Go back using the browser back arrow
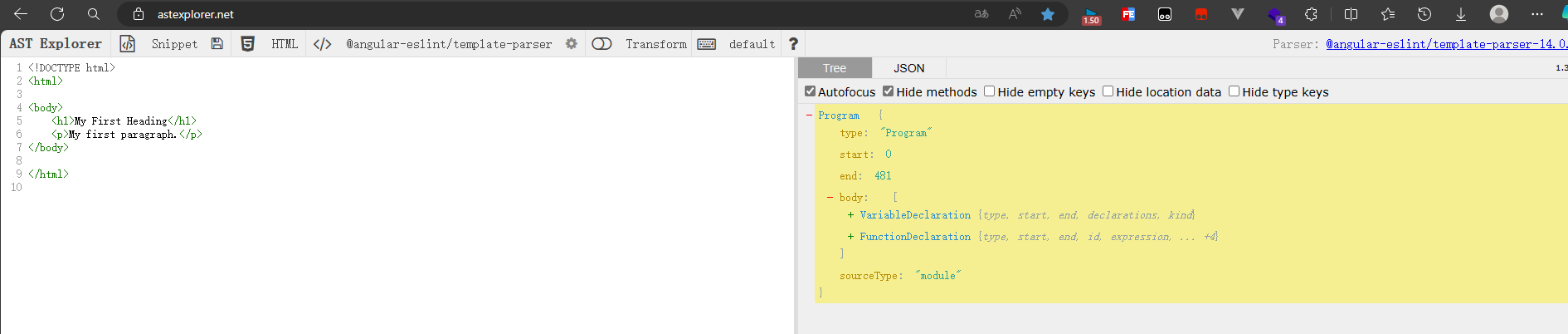 21,14
